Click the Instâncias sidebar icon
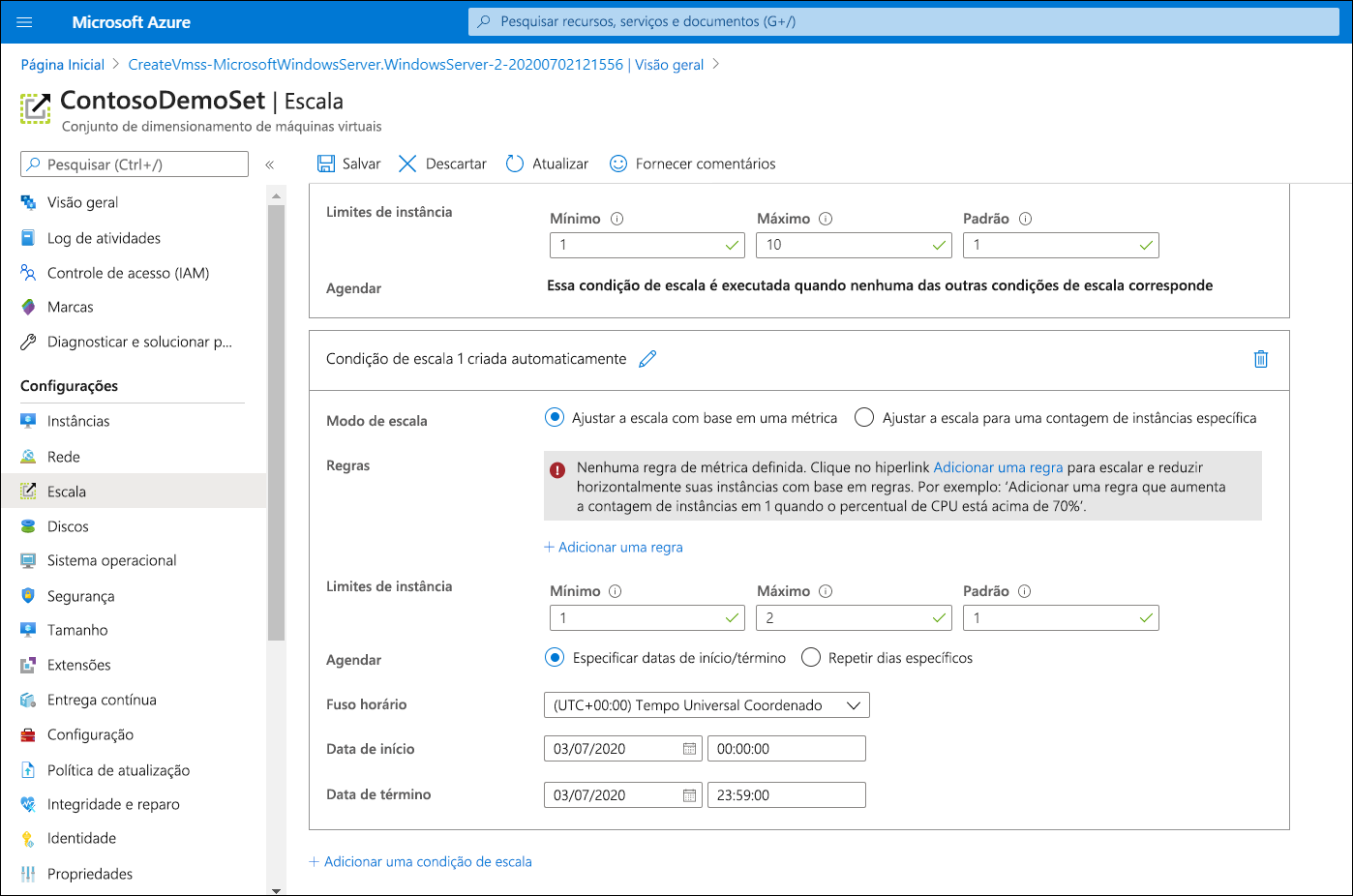 pos(28,421)
